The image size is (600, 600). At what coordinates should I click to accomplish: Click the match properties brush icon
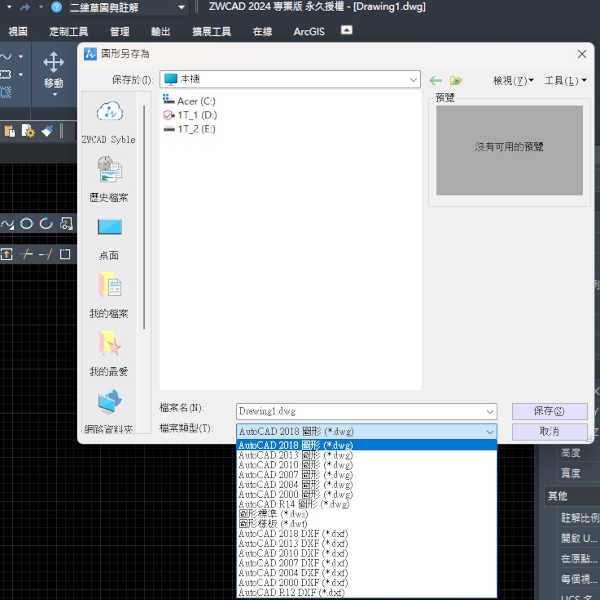tap(47, 131)
